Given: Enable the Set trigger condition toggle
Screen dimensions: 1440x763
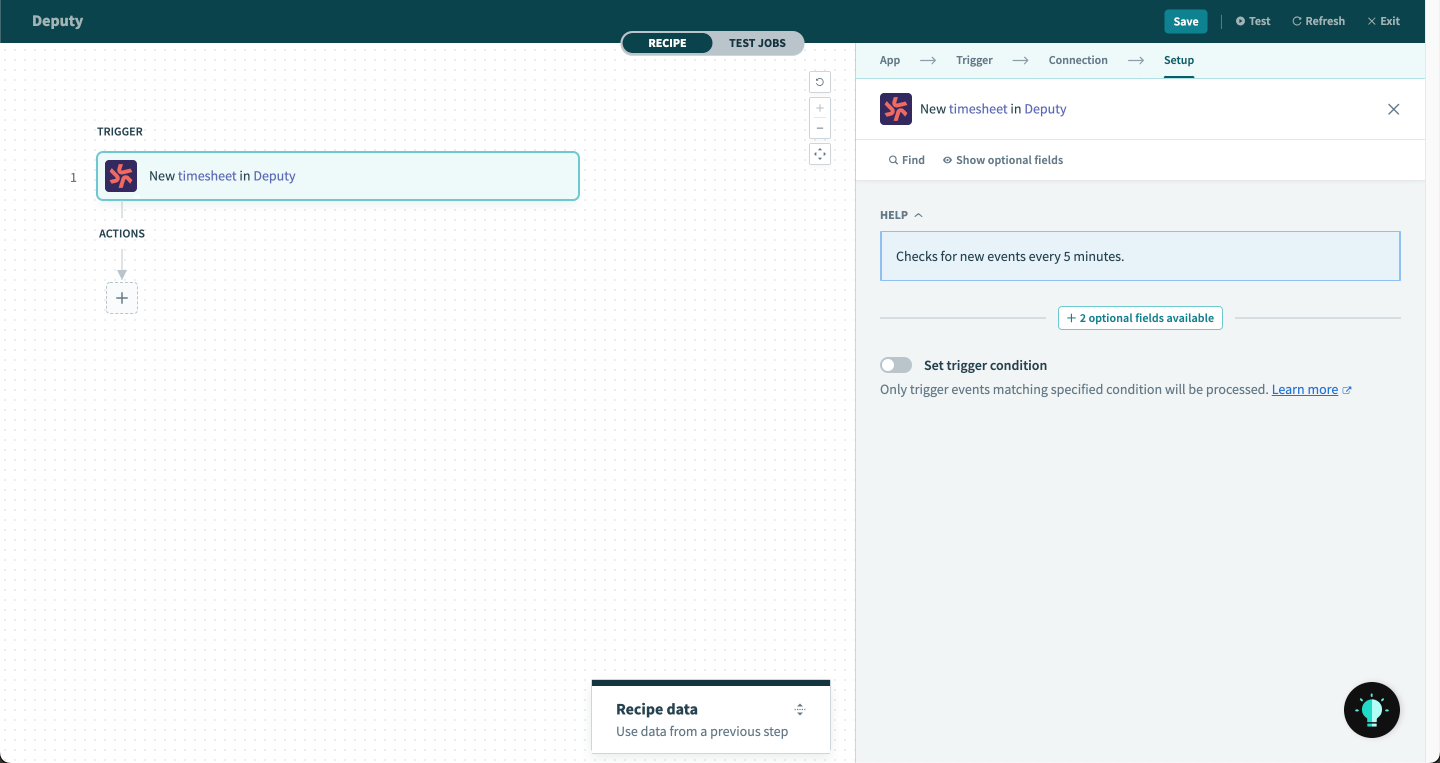Looking at the screenshot, I should click(896, 366).
